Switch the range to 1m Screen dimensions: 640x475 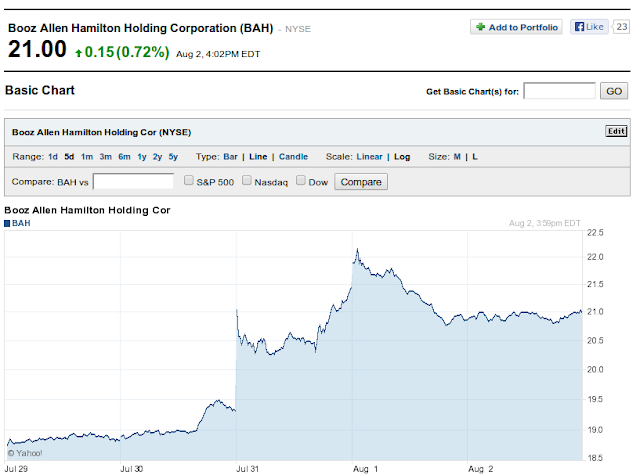pyautogui.click(x=87, y=157)
